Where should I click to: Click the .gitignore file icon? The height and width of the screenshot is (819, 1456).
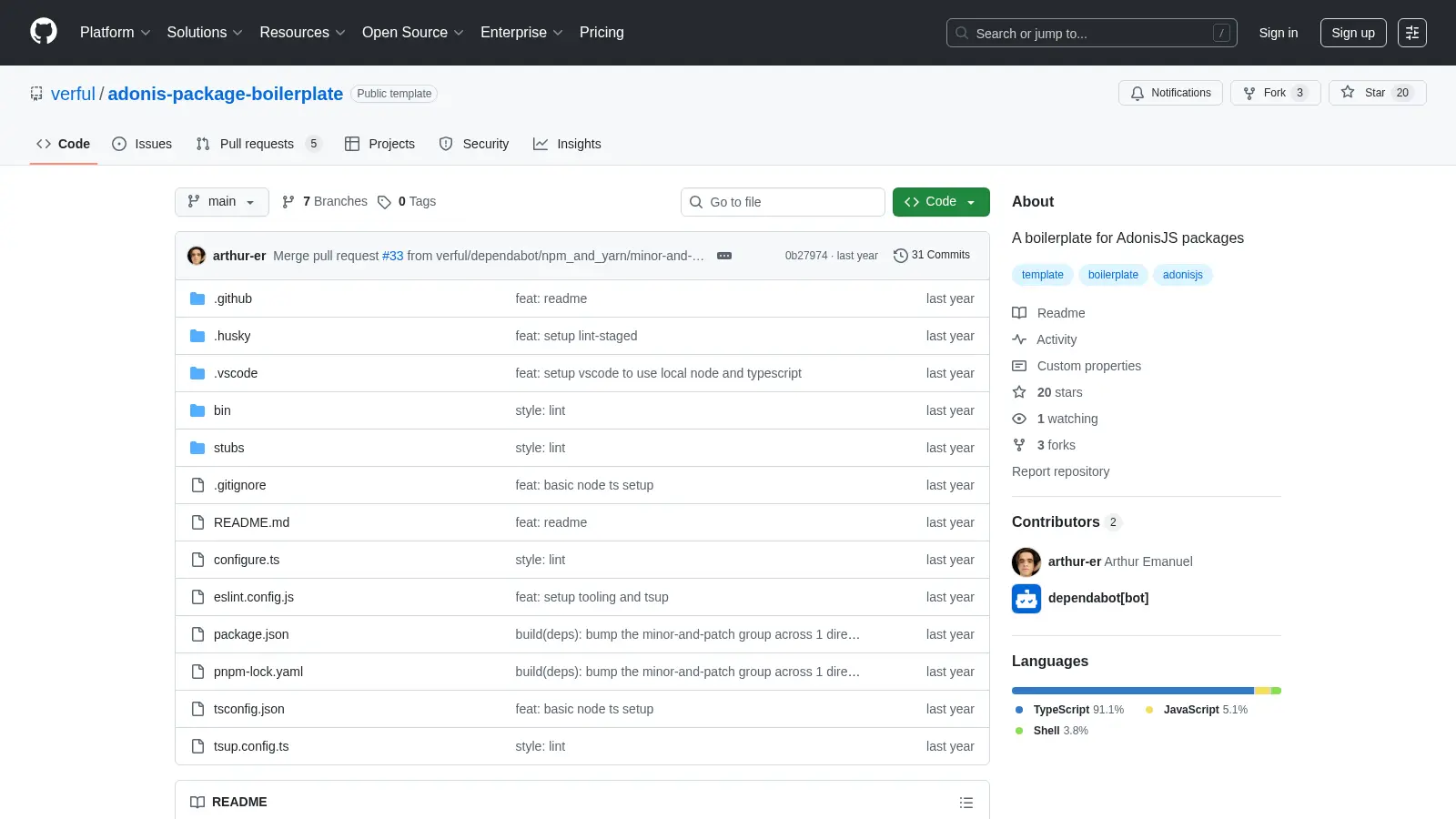coord(197,485)
